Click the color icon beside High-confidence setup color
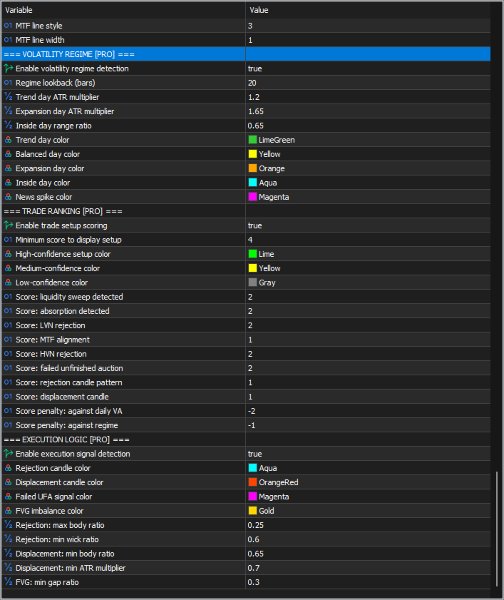Viewport: 504px width, 600px height. 8,254
